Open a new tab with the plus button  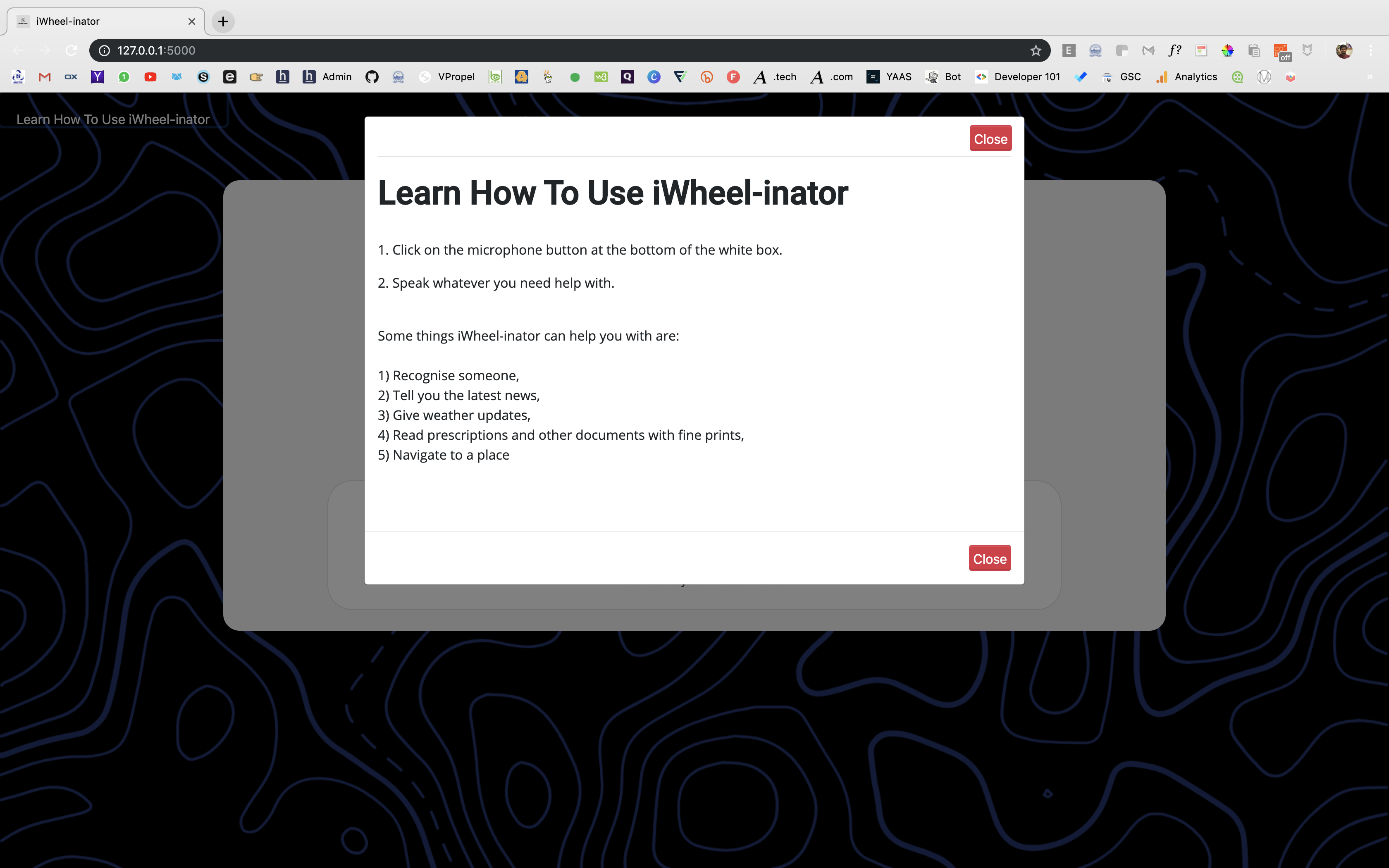pos(223,21)
